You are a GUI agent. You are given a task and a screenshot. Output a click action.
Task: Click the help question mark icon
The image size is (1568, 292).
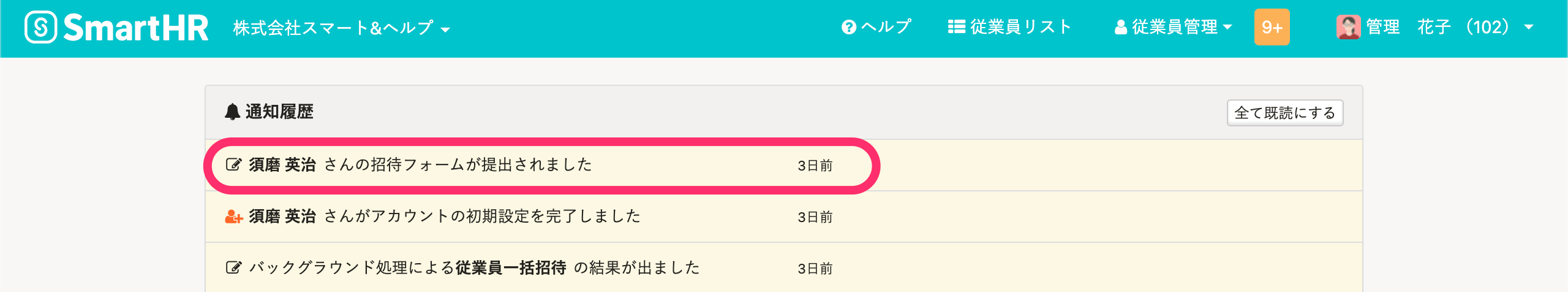click(x=848, y=28)
